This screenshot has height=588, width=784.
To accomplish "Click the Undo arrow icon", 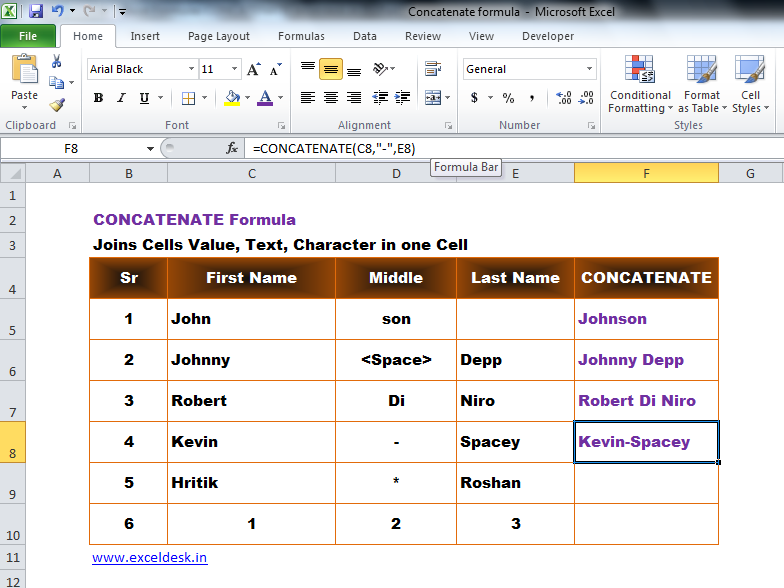I will click(58, 10).
